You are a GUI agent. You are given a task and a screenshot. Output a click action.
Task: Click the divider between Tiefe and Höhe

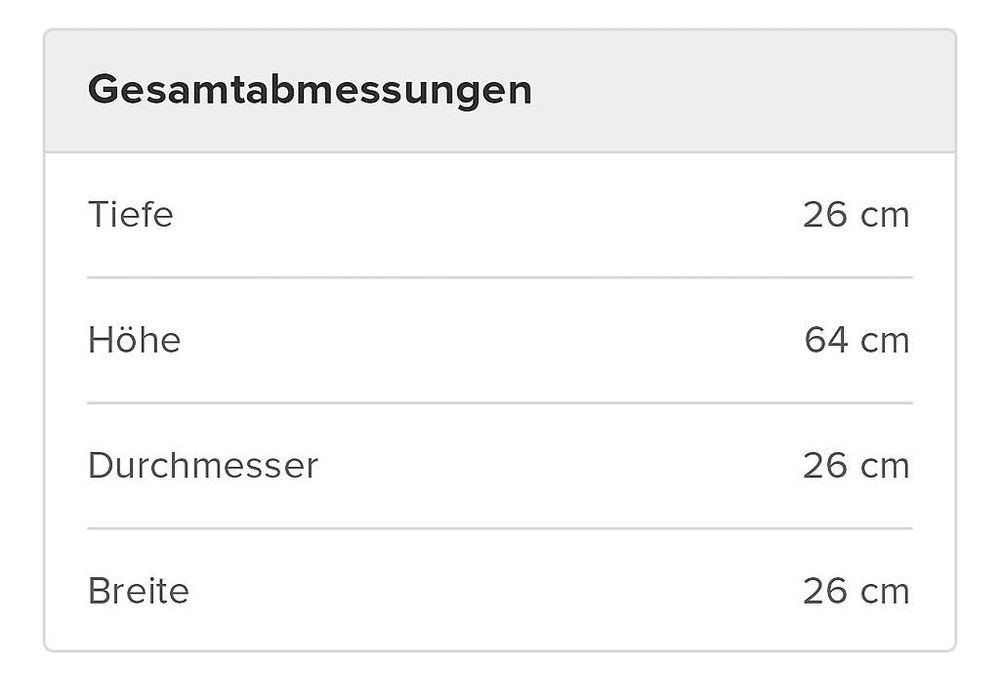tap(500, 277)
